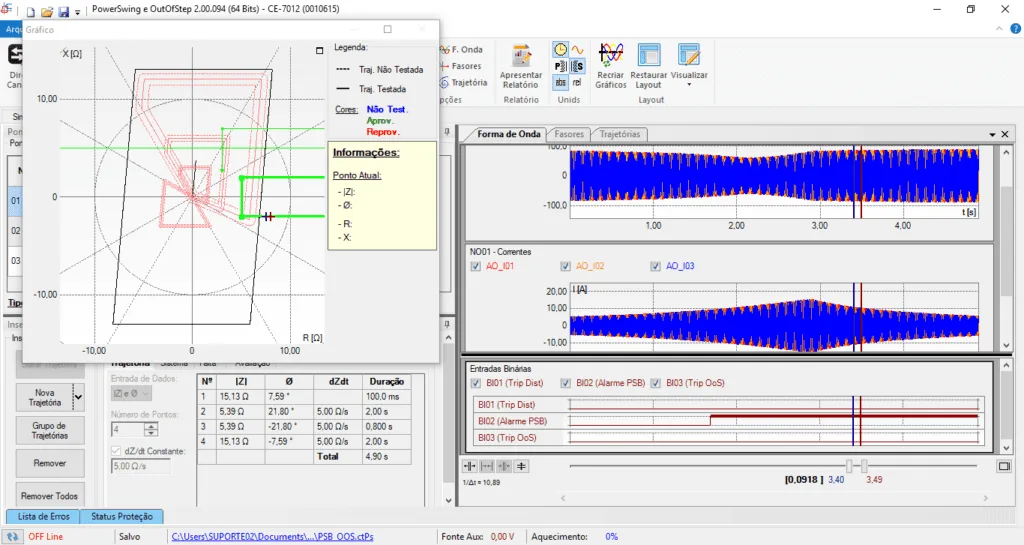Click the connection status icon beside OFF Line
Image resolution: width=1024 pixels, height=545 pixels.
13,537
